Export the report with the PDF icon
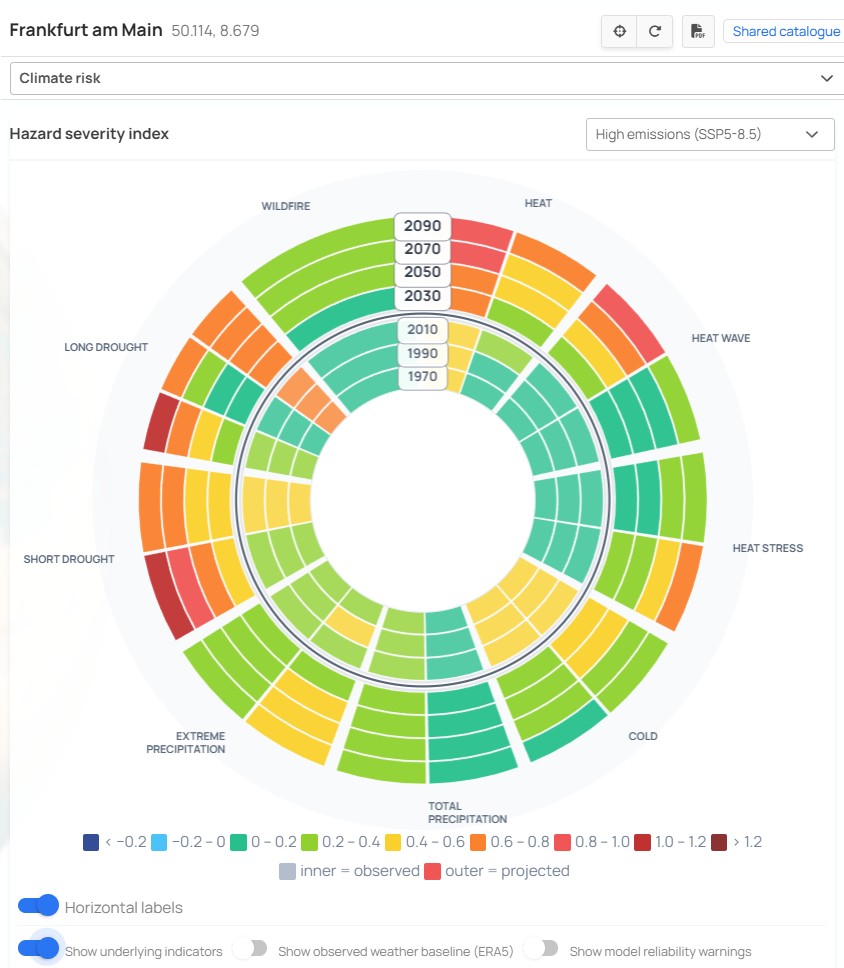 (698, 31)
